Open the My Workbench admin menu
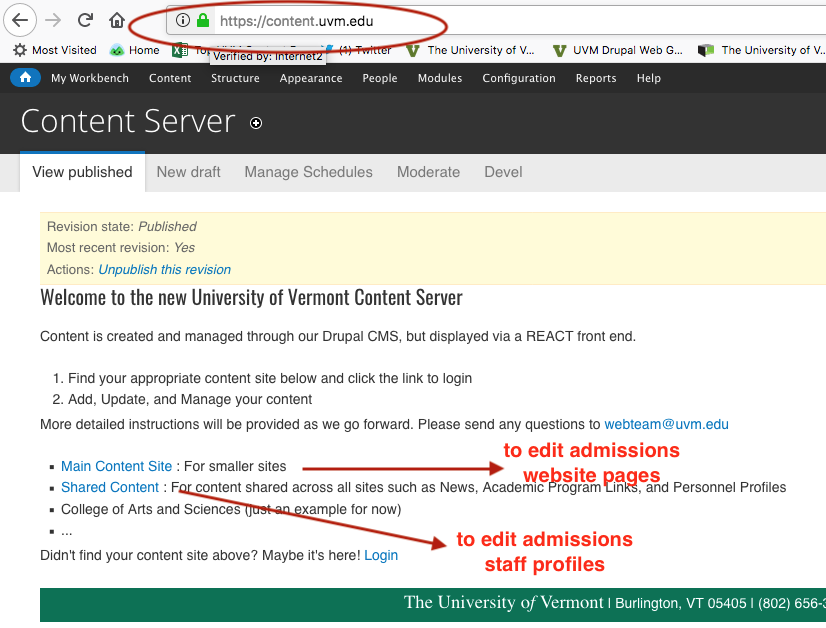 pyautogui.click(x=90, y=78)
